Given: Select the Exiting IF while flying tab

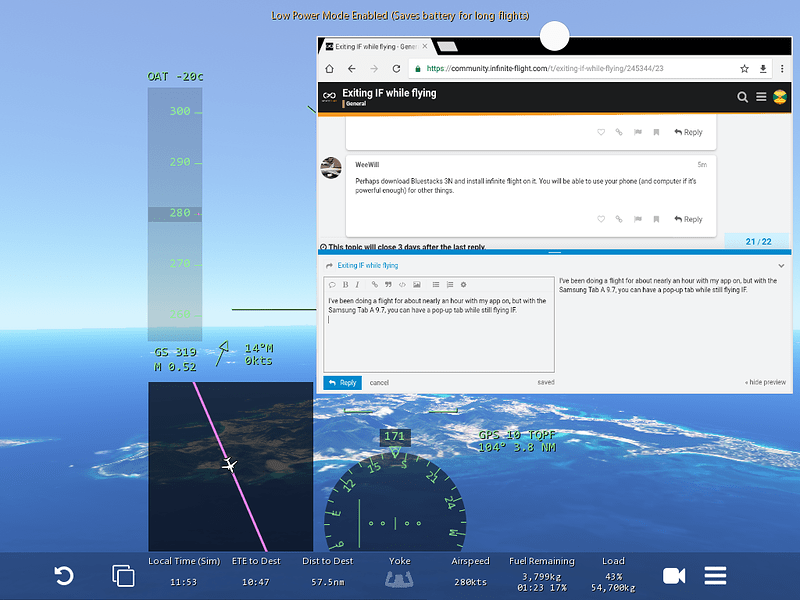Looking at the screenshot, I should coord(377,46).
